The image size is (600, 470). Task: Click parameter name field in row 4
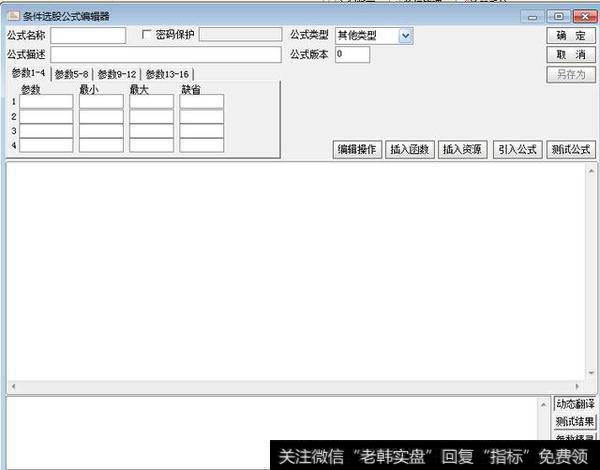tap(46, 145)
